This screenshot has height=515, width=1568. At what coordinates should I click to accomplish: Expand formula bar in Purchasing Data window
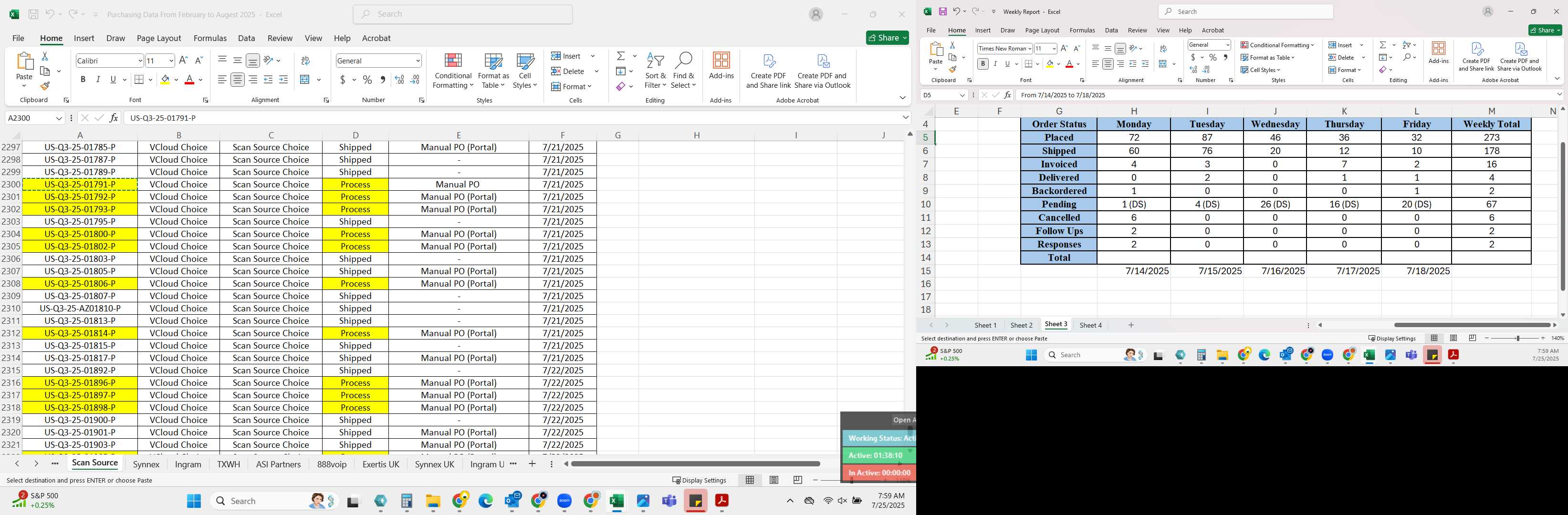click(x=906, y=118)
